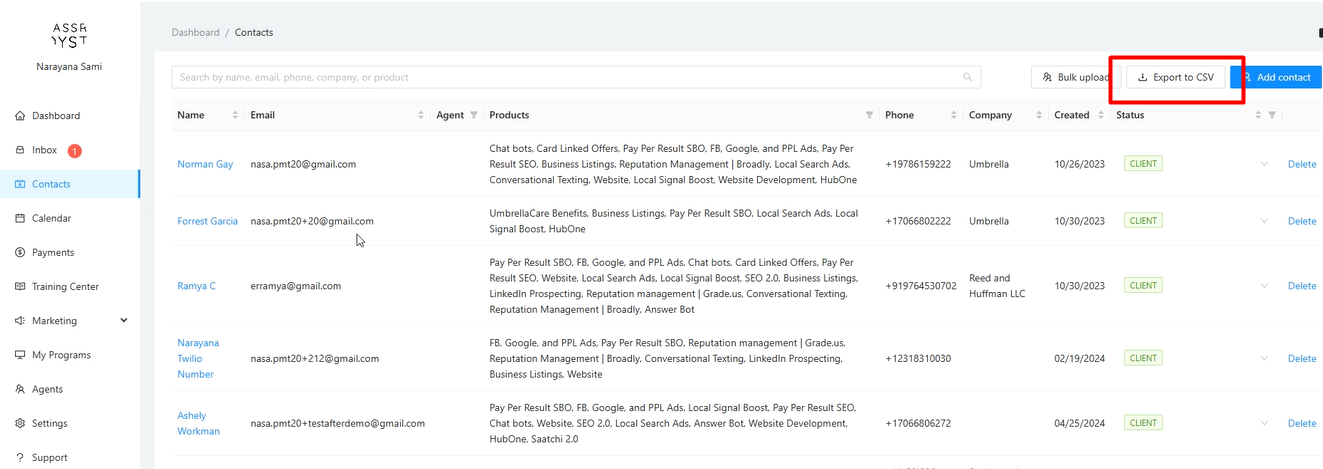
Task: Open My Programs monitor icon
Action: (21, 355)
